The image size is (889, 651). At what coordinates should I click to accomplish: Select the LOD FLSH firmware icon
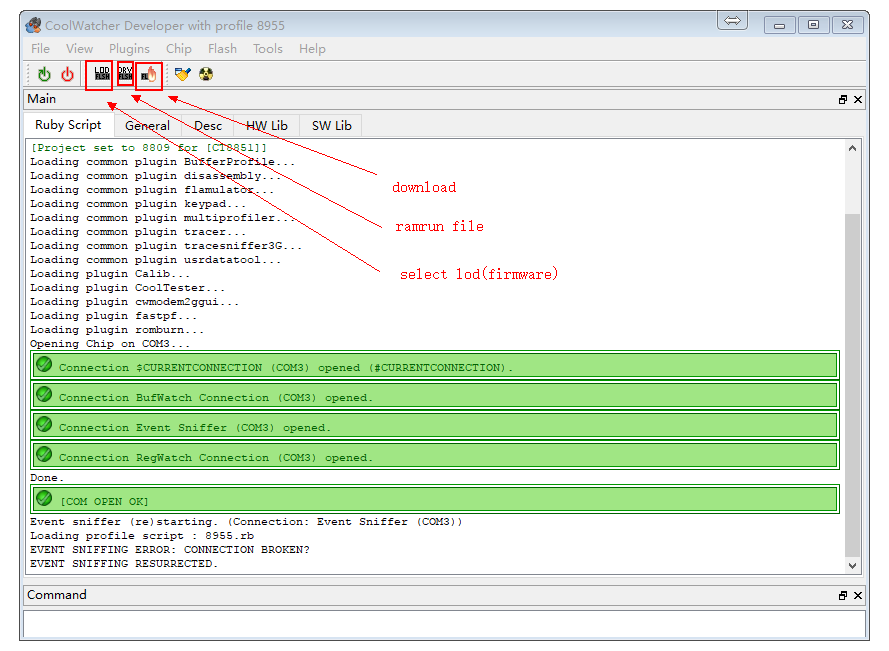click(x=102, y=74)
